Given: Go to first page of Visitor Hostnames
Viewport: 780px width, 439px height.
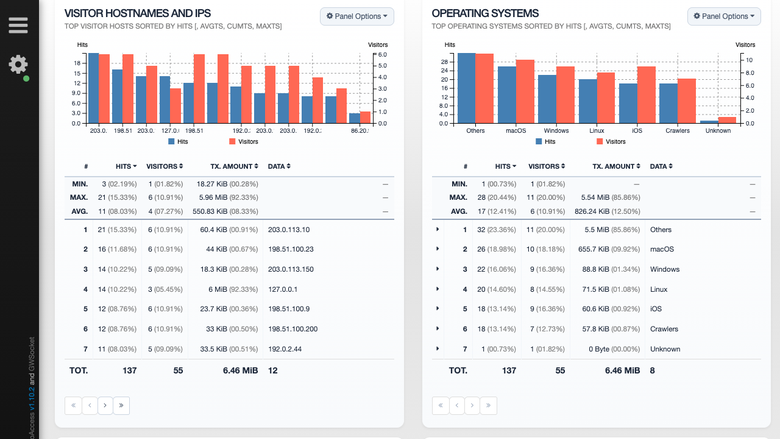Looking at the screenshot, I should point(73,405).
